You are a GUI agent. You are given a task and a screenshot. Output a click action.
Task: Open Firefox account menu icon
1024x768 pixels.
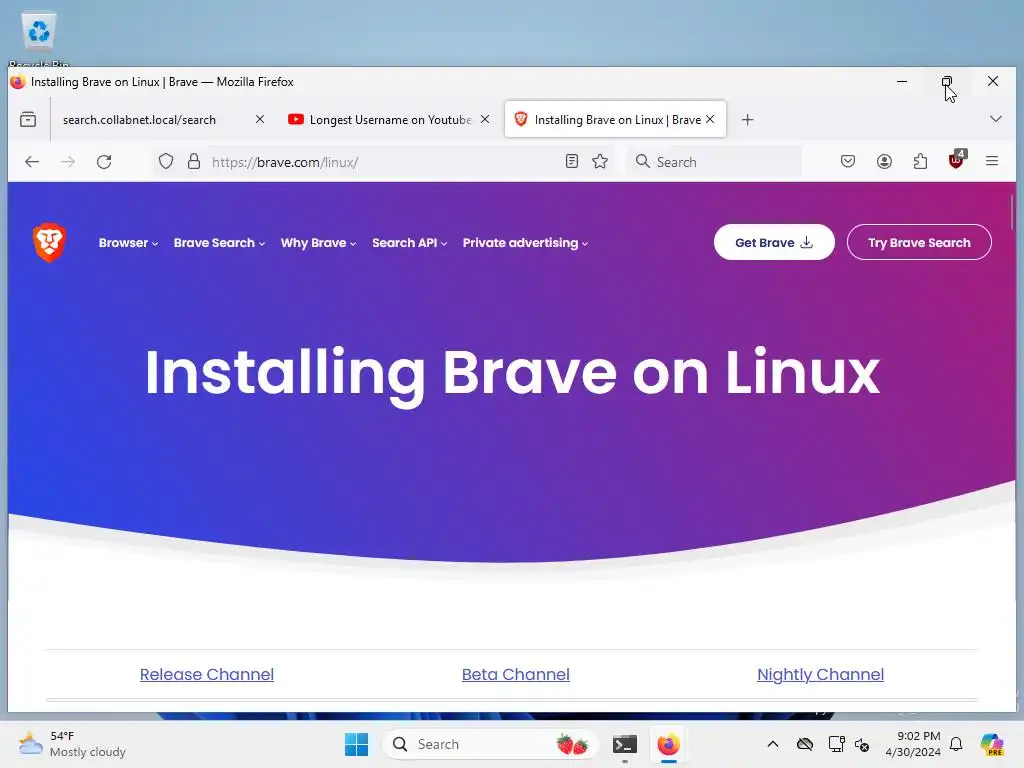tap(884, 161)
